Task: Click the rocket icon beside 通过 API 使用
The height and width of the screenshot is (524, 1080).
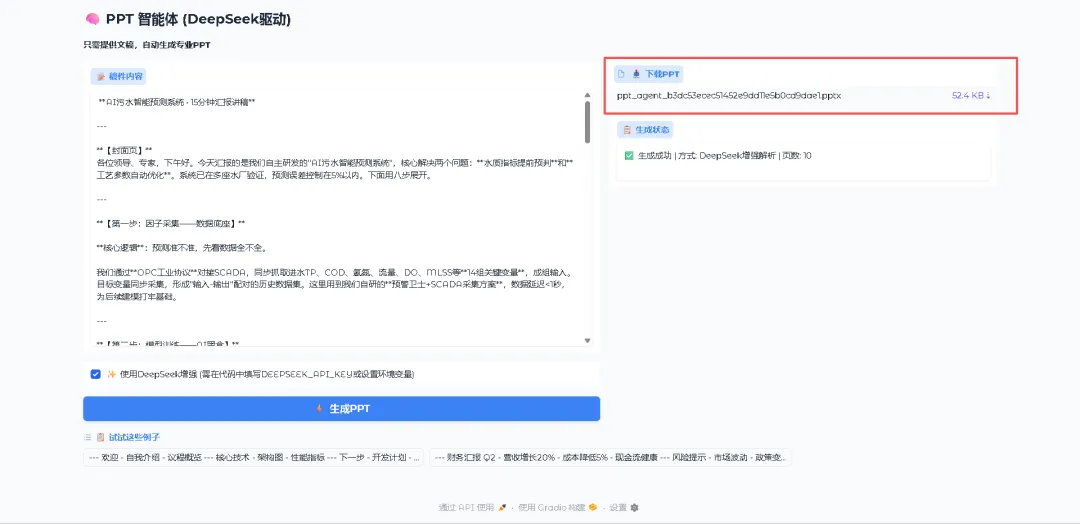Action: (503, 507)
